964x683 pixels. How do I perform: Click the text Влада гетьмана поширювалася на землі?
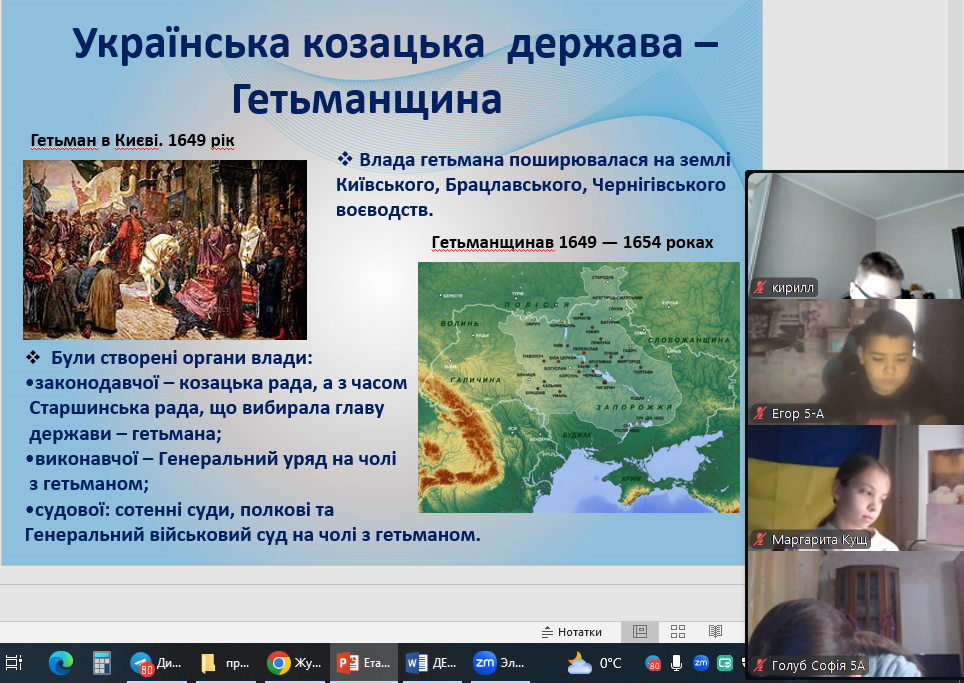coord(545,160)
